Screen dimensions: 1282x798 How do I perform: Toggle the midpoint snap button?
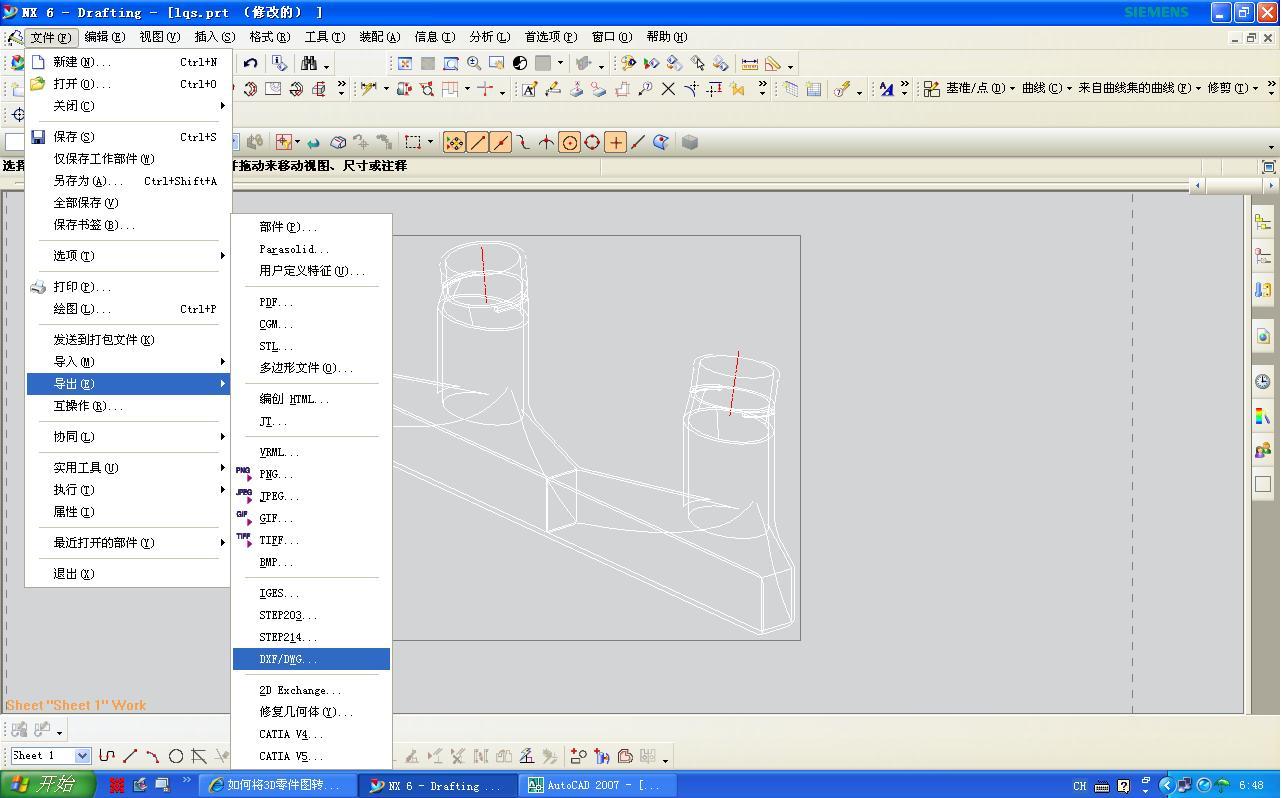[x=500, y=142]
